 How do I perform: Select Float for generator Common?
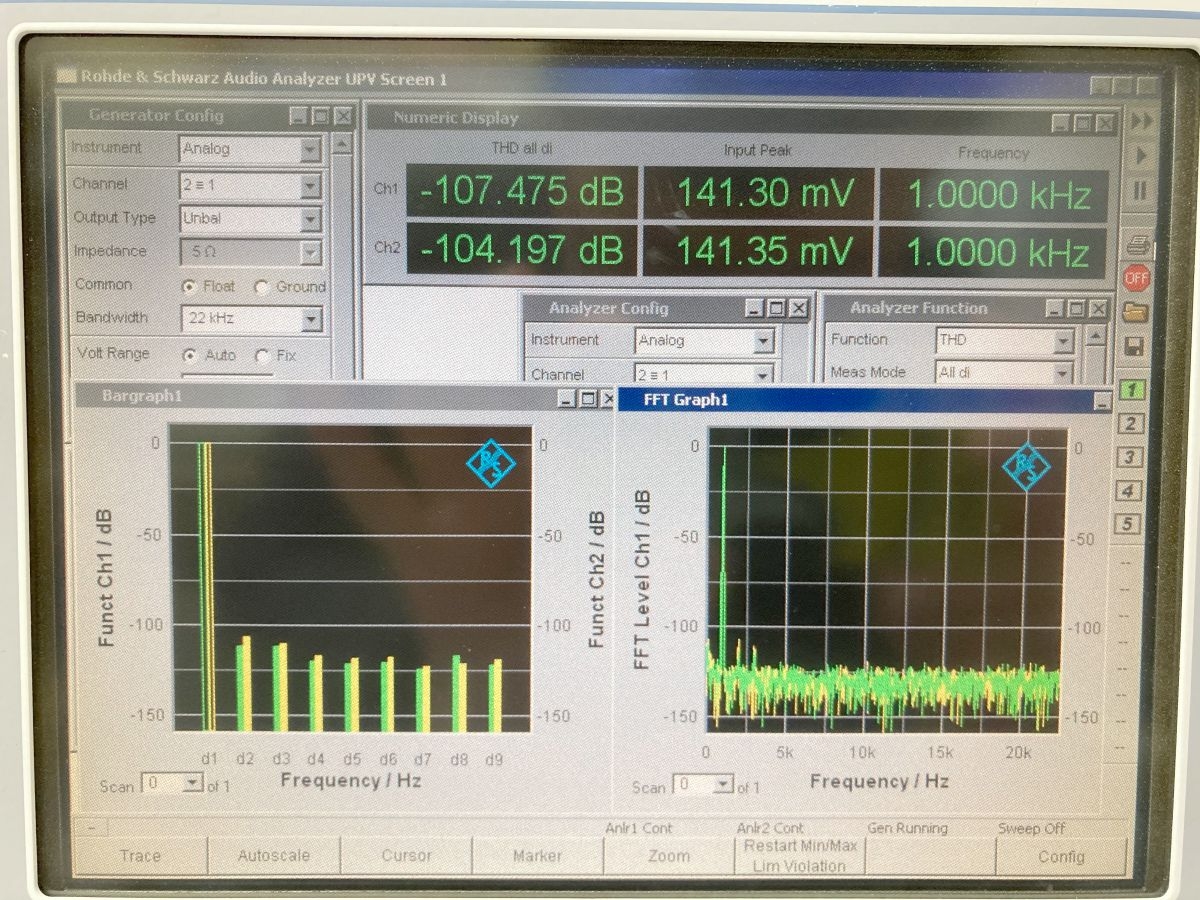[x=188, y=287]
